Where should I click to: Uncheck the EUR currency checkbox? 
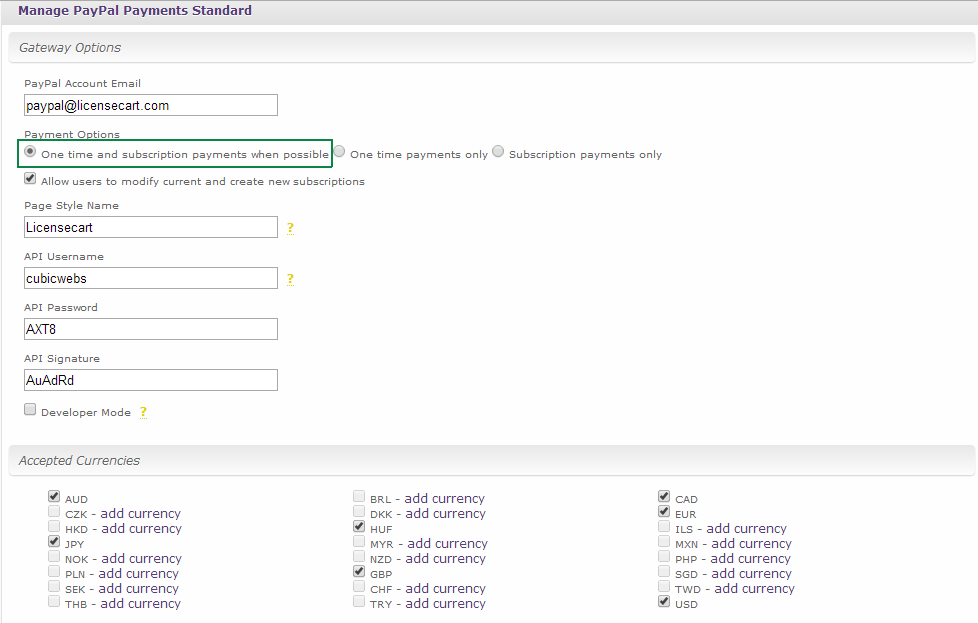664,511
